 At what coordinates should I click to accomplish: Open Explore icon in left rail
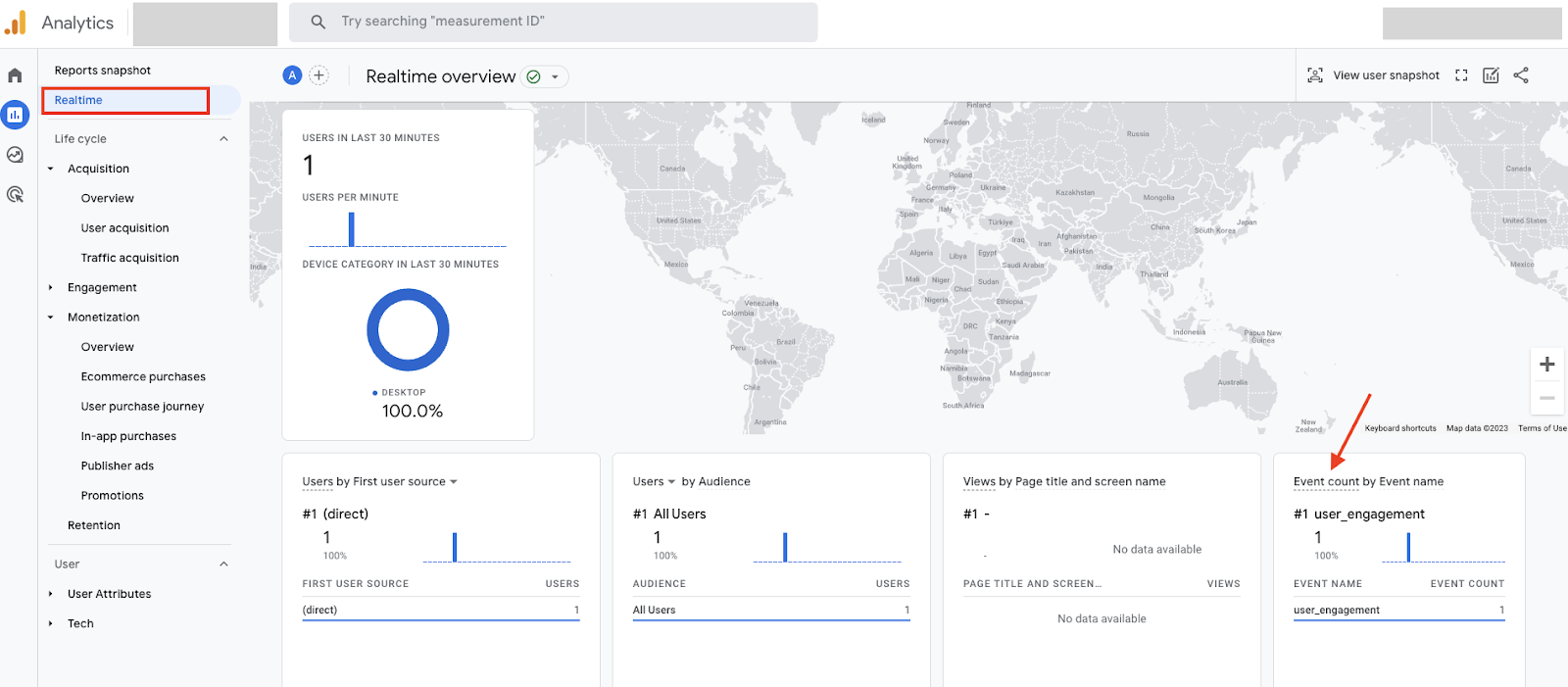(x=15, y=155)
